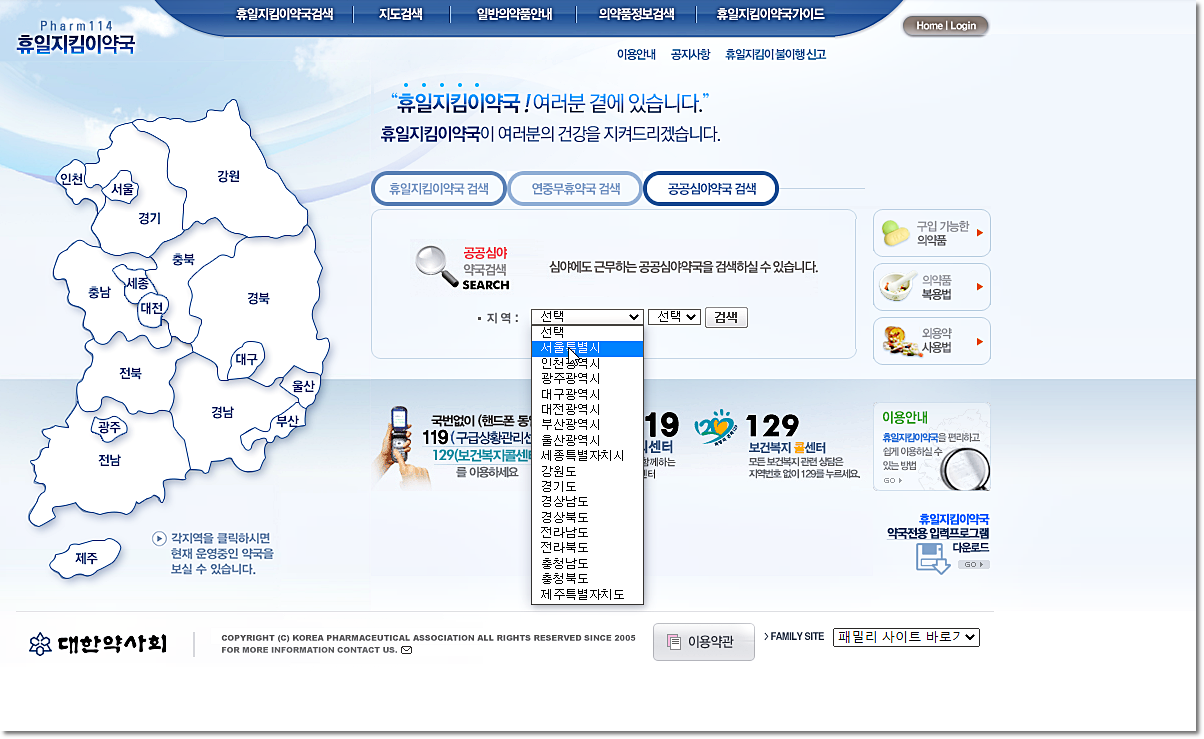Click the 129 보건복지 콜센터 logo

[715, 428]
